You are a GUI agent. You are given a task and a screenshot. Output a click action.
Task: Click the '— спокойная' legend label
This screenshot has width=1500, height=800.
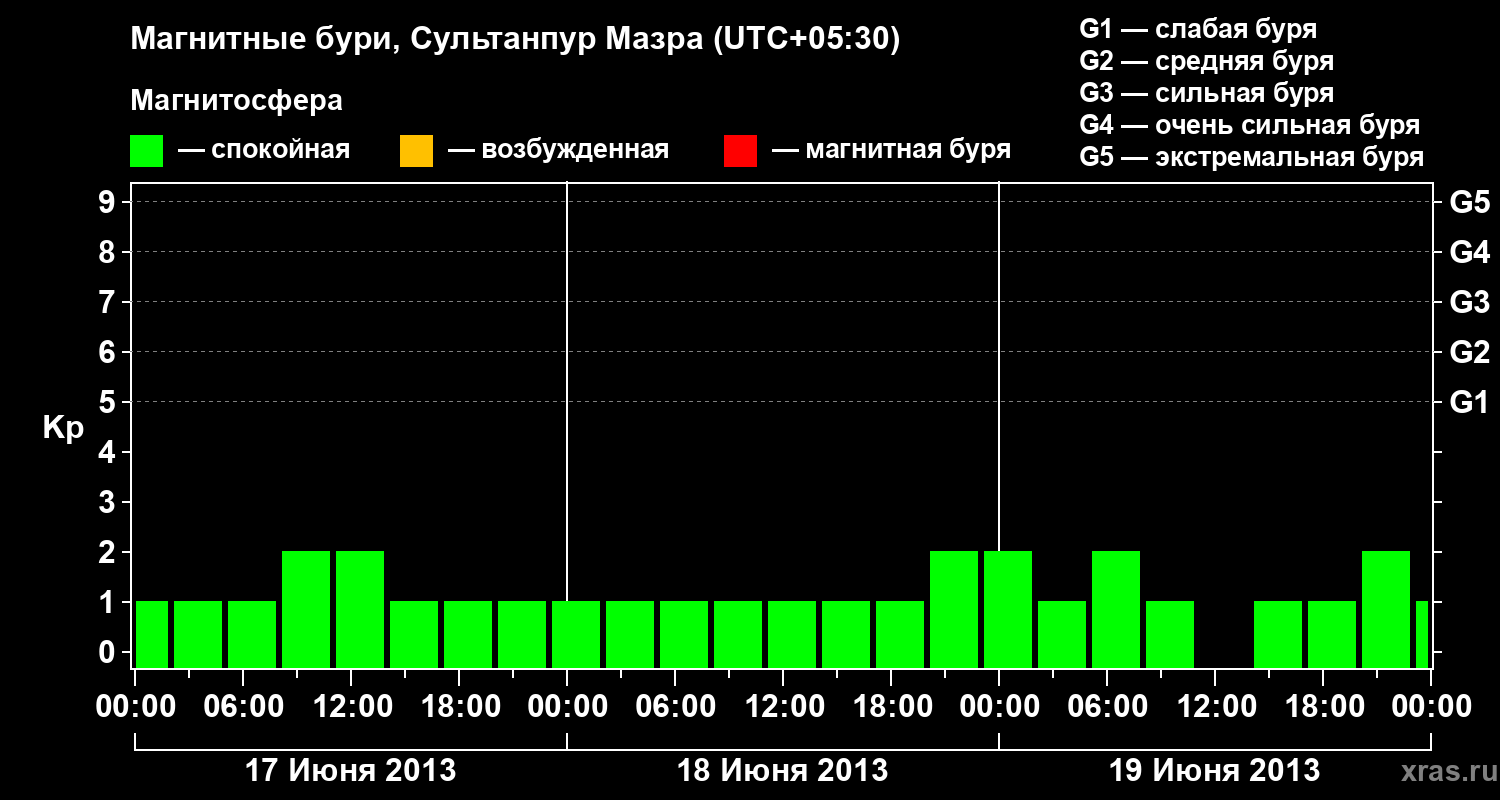click(264, 151)
